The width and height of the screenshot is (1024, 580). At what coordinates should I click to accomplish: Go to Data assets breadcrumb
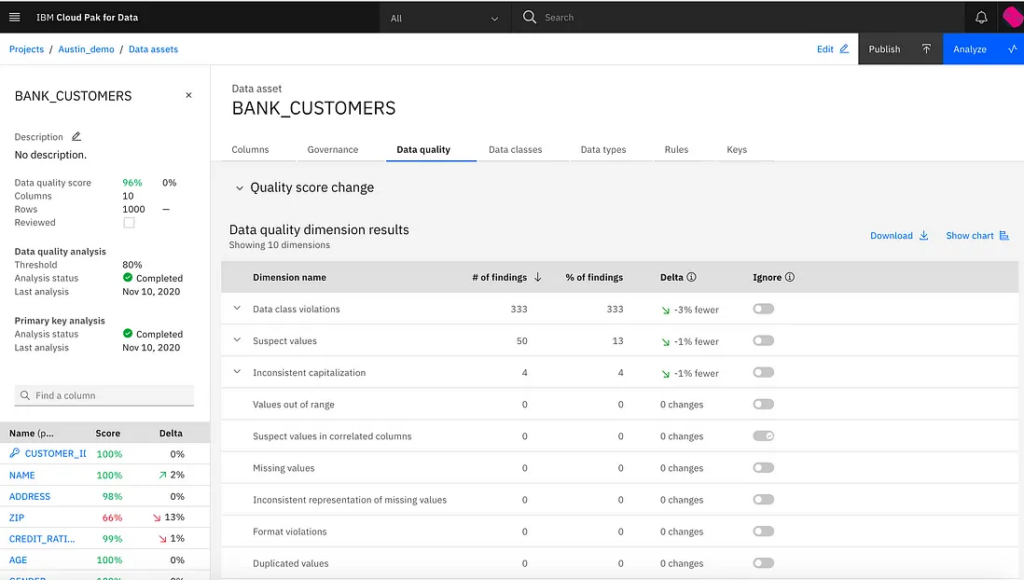click(153, 49)
